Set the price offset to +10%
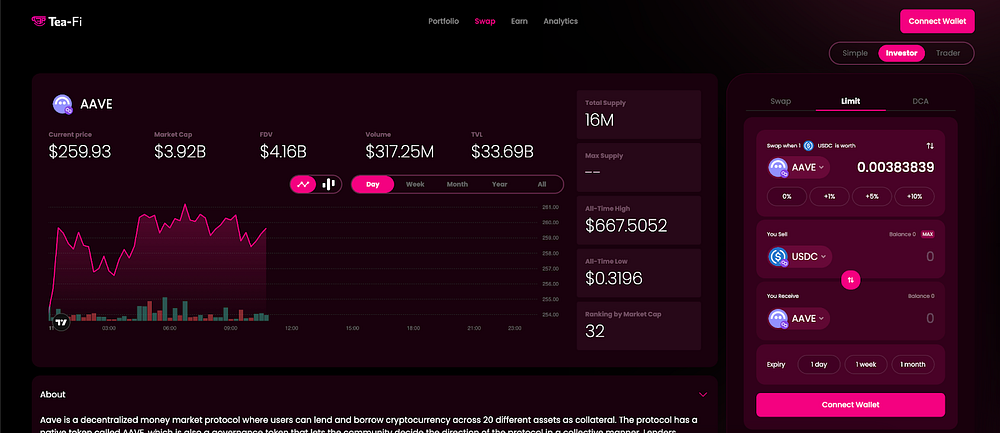The image size is (1000, 433). click(x=915, y=196)
